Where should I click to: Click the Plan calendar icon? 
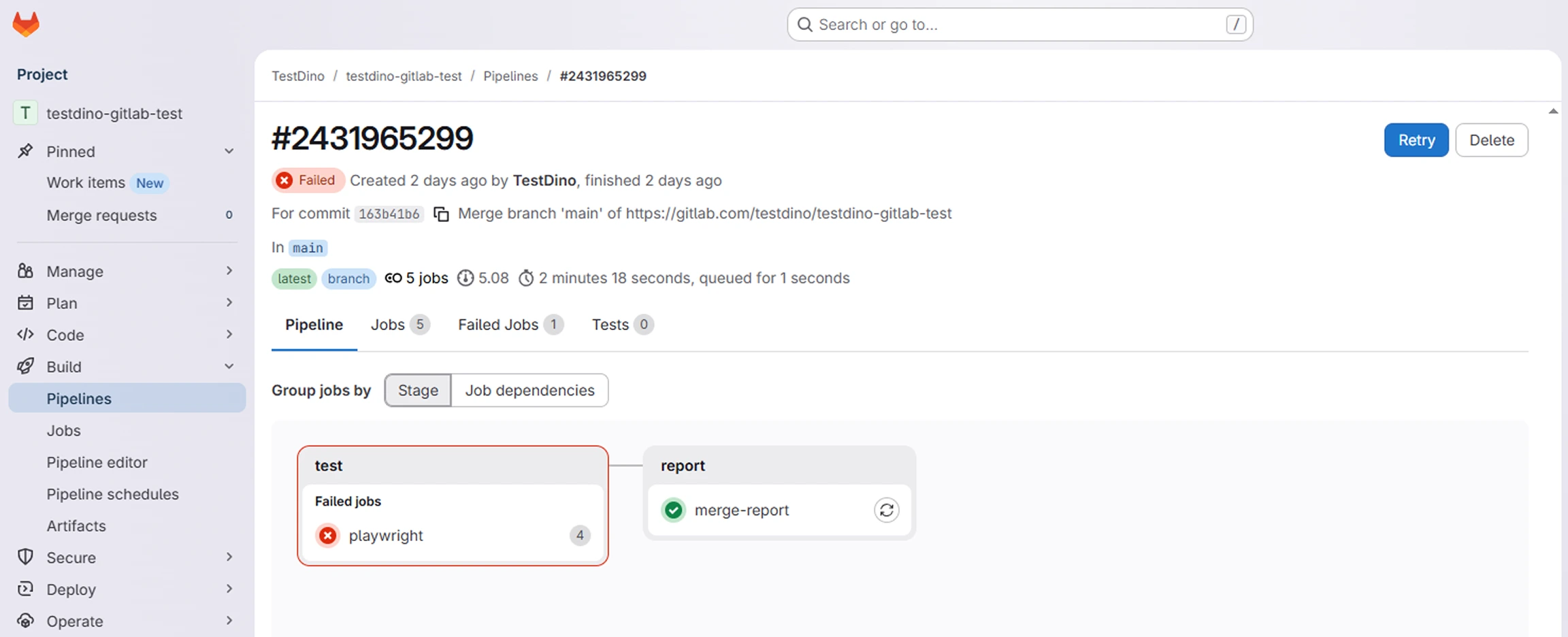(x=25, y=303)
